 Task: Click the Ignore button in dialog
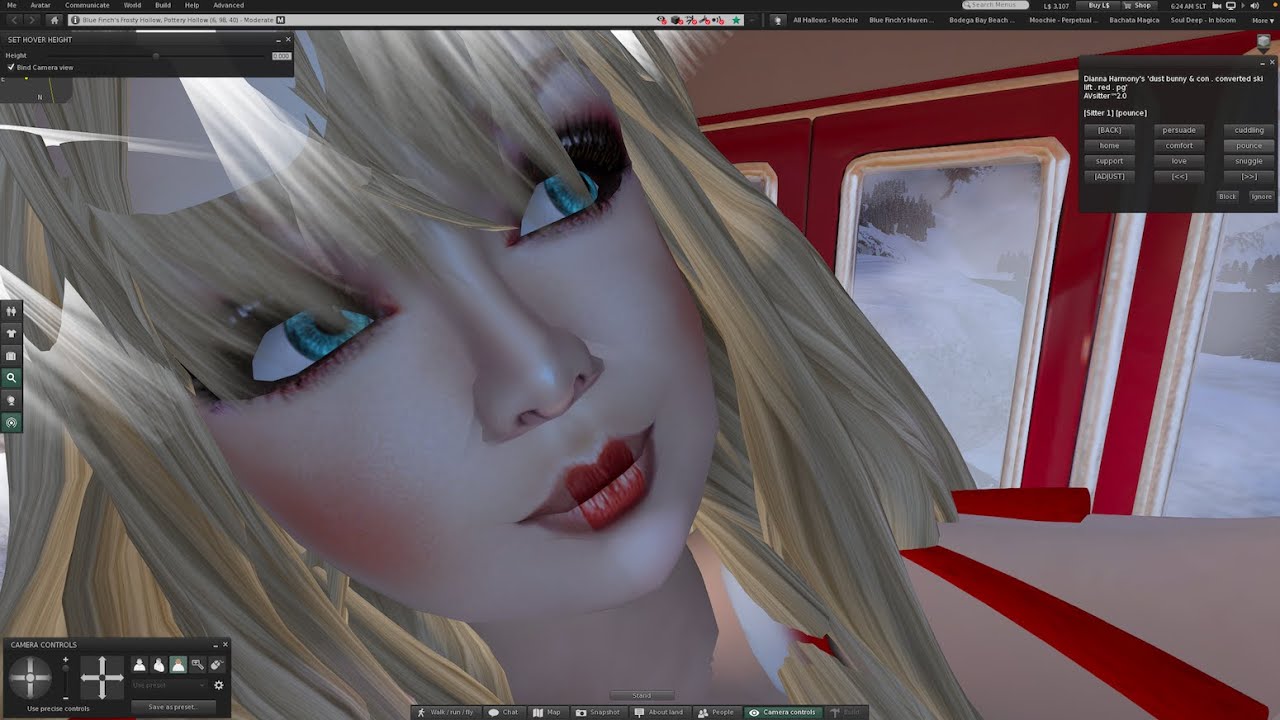tap(1261, 196)
